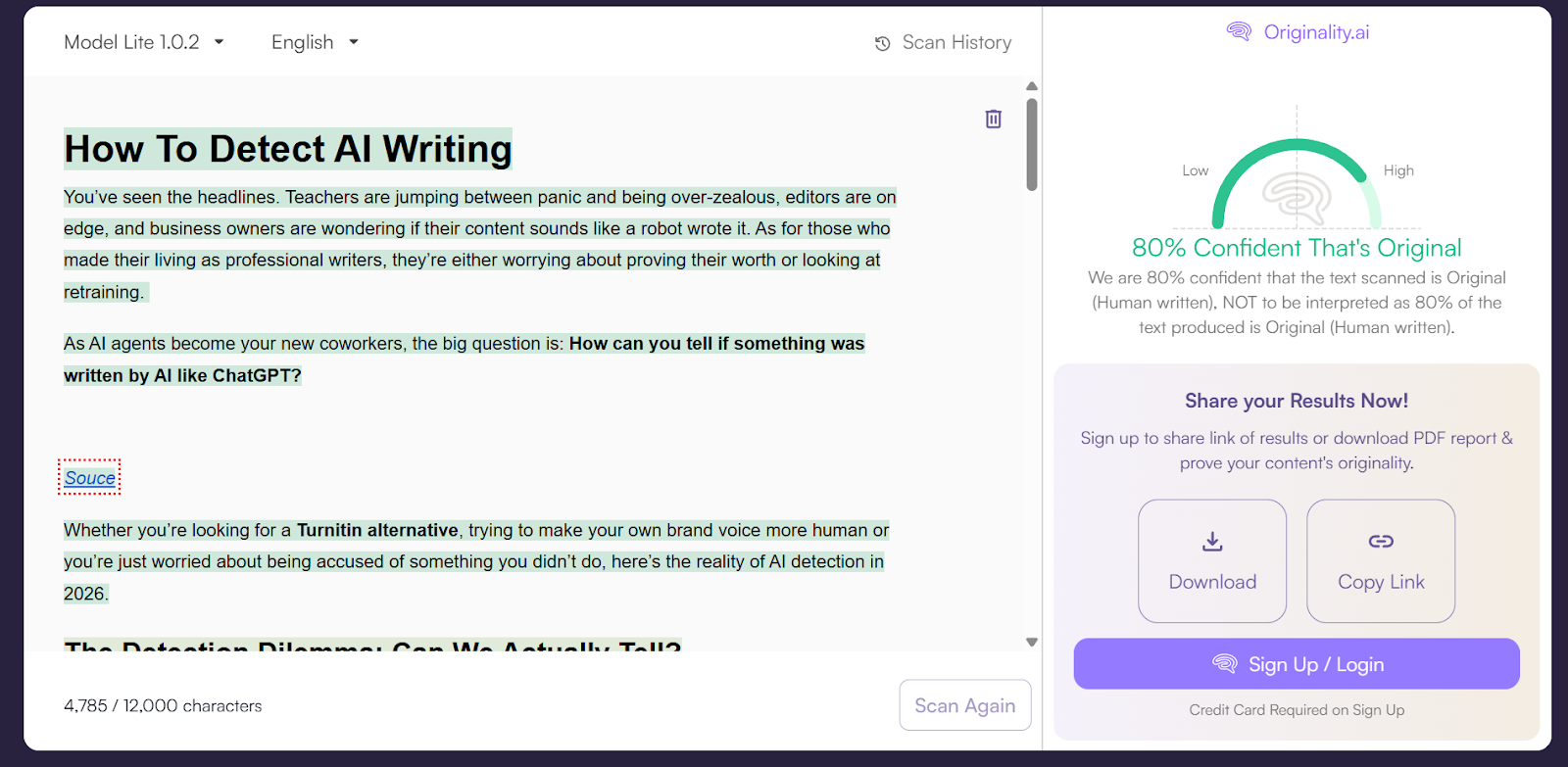Viewport: 1568px width, 767px height.
Task: Click the 'Credit Card Required on Sign Up' note
Action: click(1297, 710)
